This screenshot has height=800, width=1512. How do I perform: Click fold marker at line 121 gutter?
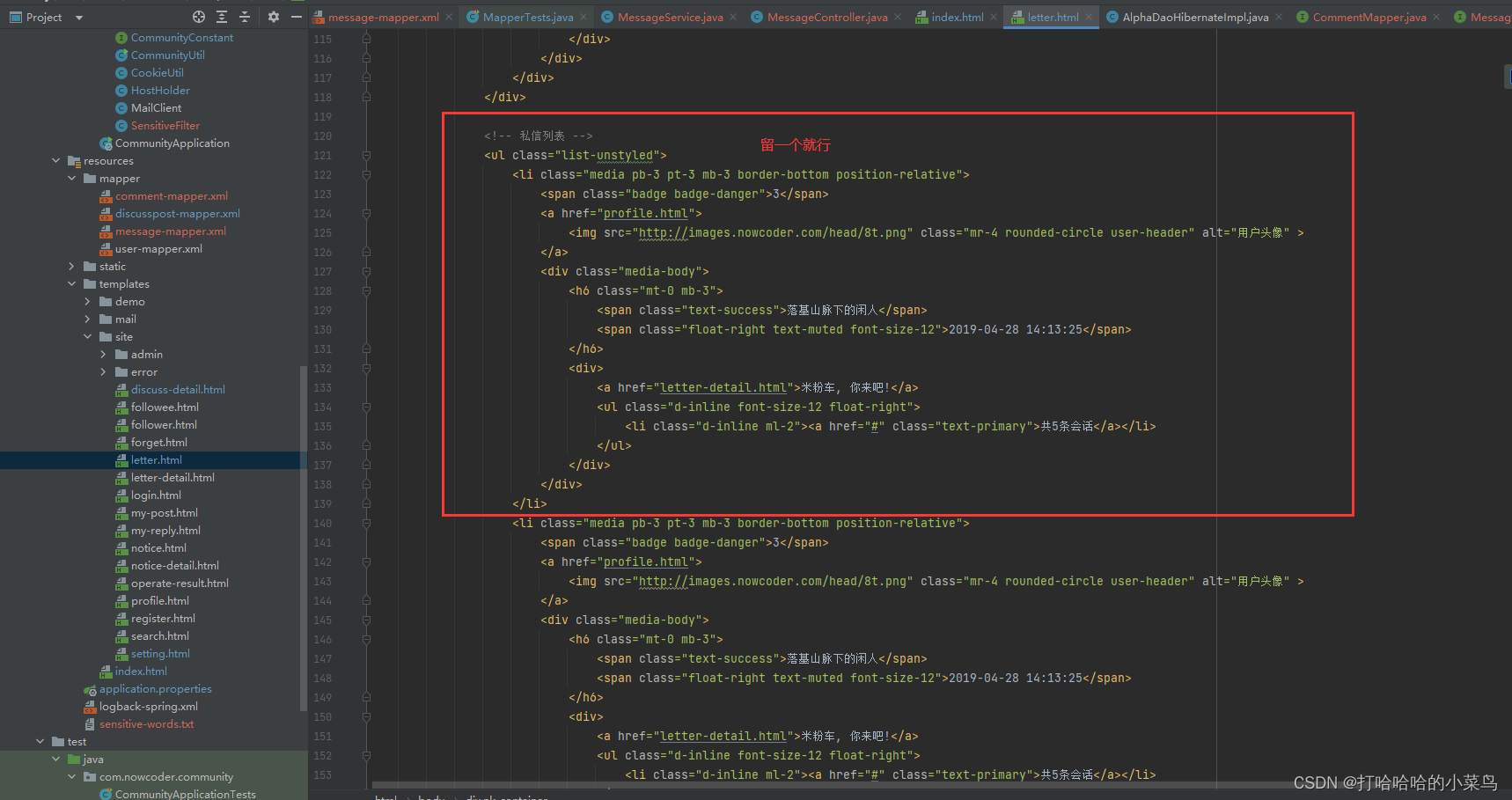[x=366, y=155]
